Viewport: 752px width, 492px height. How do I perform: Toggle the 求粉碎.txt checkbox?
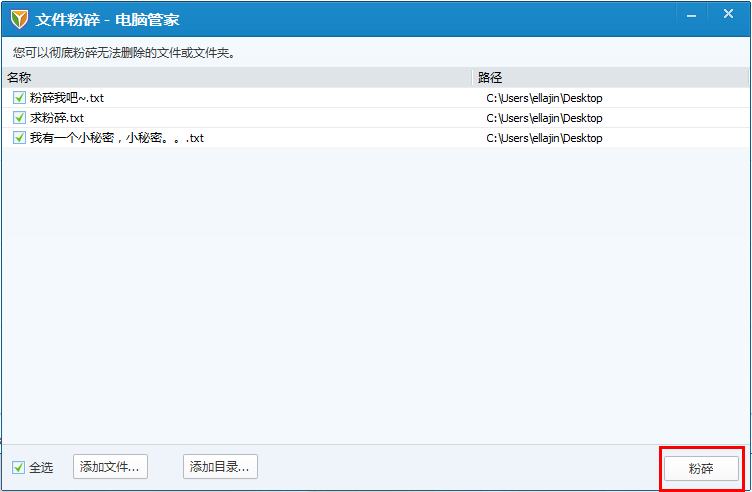click(x=19, y=117)
